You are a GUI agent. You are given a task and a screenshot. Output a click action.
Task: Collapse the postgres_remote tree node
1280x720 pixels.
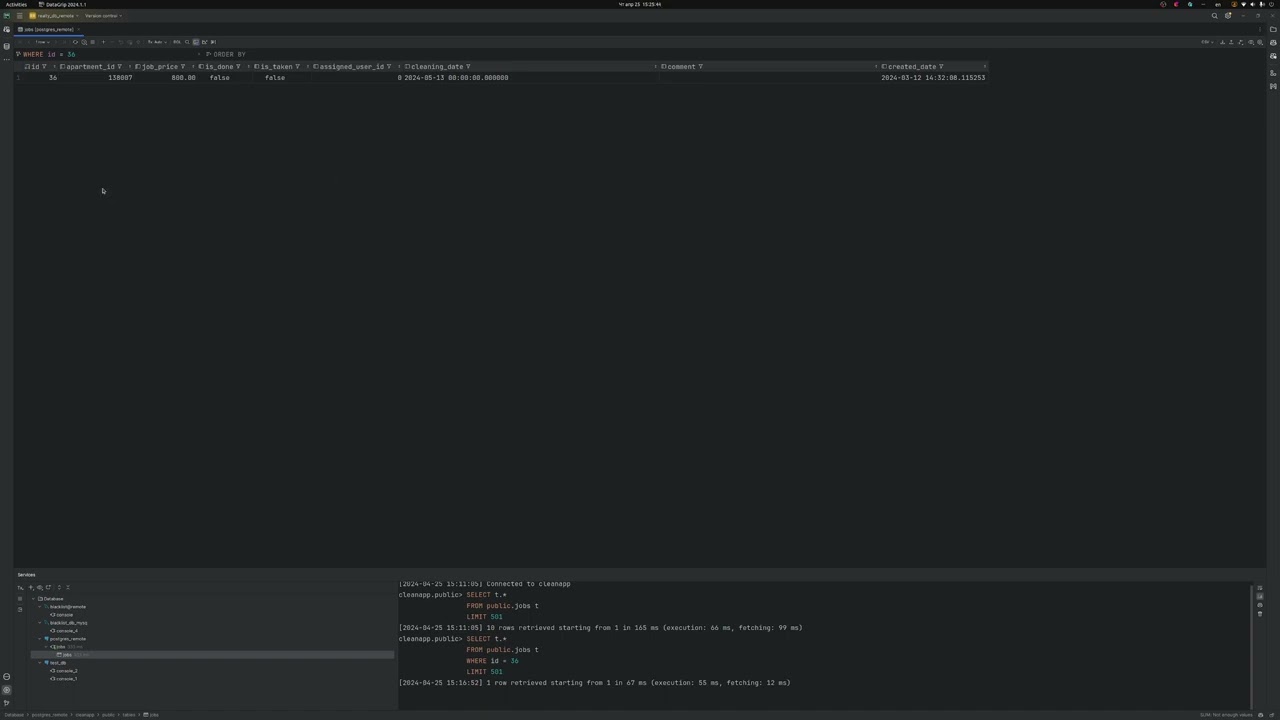(x=40, y=639)
